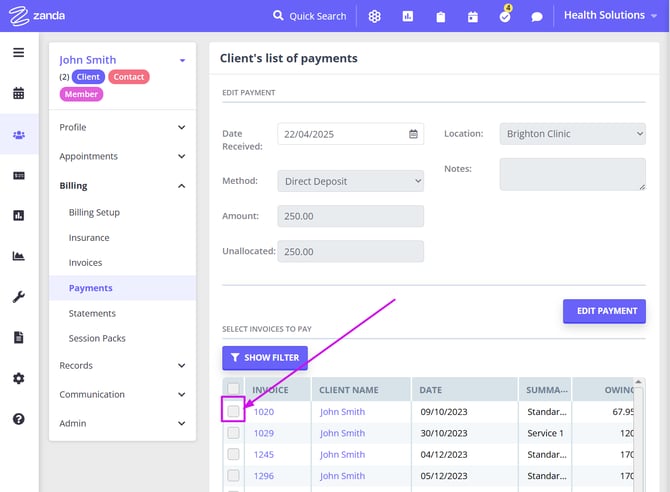670x492 pixels.
Task: Open invoice 1245 link
Action: tap(264, 455)
